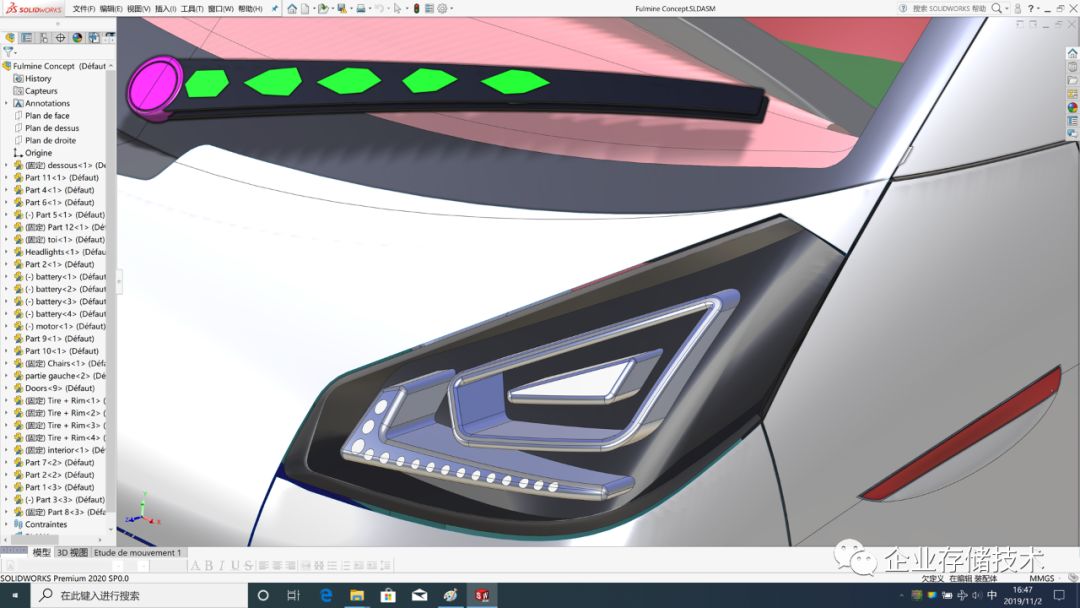Toggle underline in the text formatting bar

(234, 564)
